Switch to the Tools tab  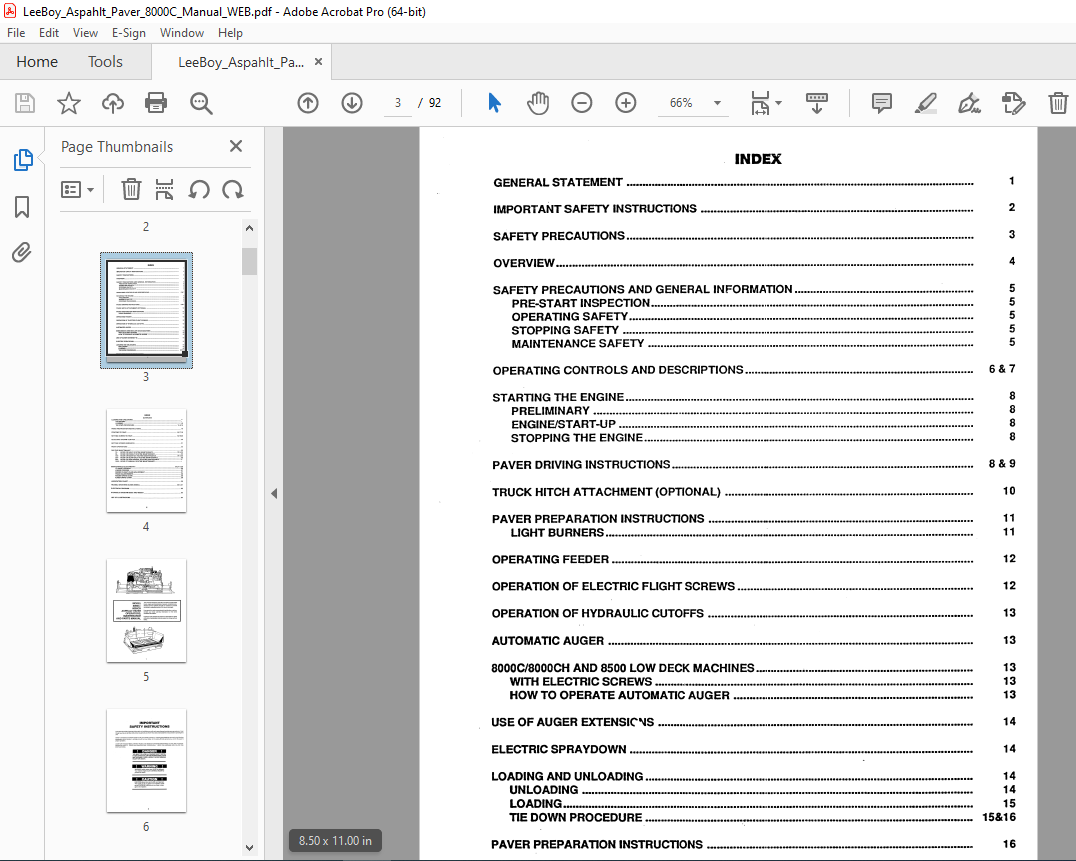105,62
